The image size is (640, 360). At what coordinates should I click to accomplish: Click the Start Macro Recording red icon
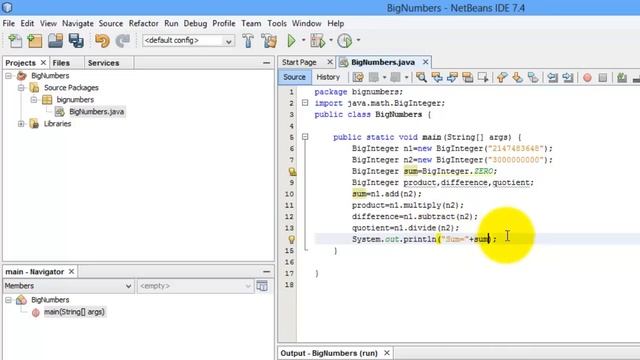point(587,77)
